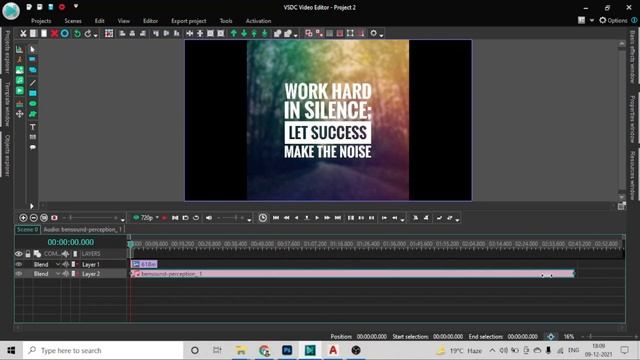Switch to the Scene 0 timeline tab

tap(27, 229)
